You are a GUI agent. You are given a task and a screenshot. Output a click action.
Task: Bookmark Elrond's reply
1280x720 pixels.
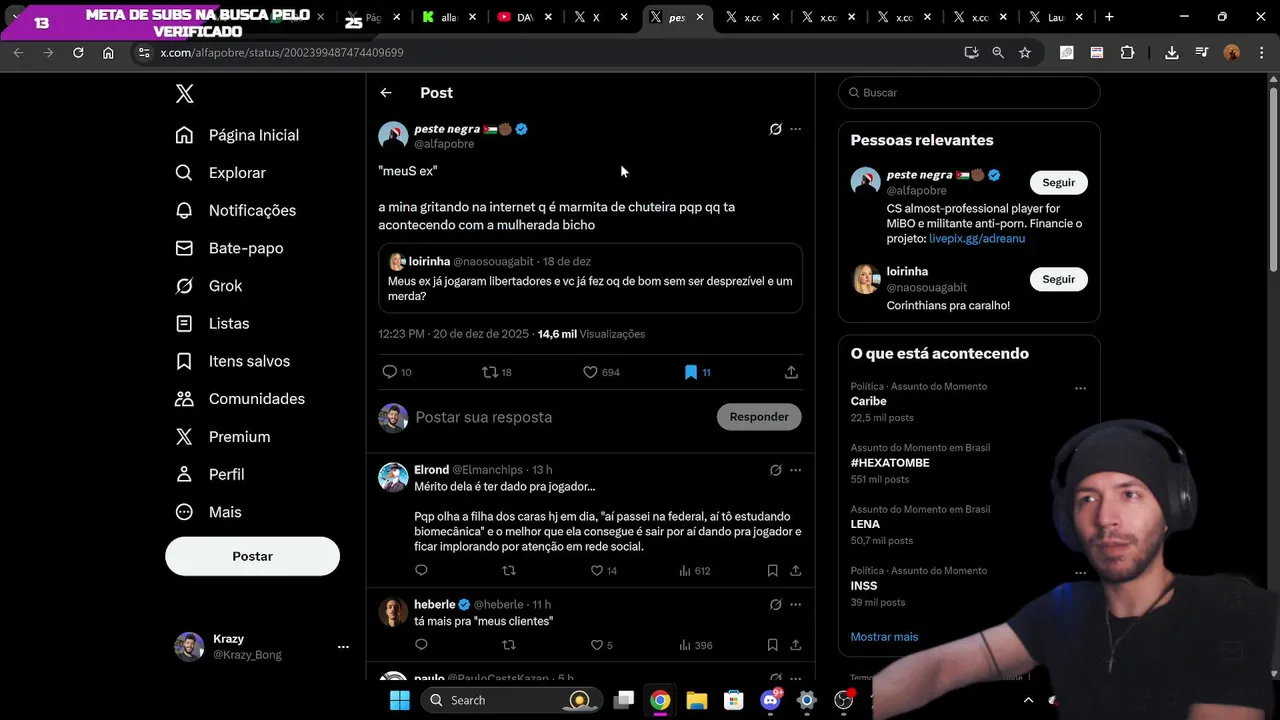[772, 571]
